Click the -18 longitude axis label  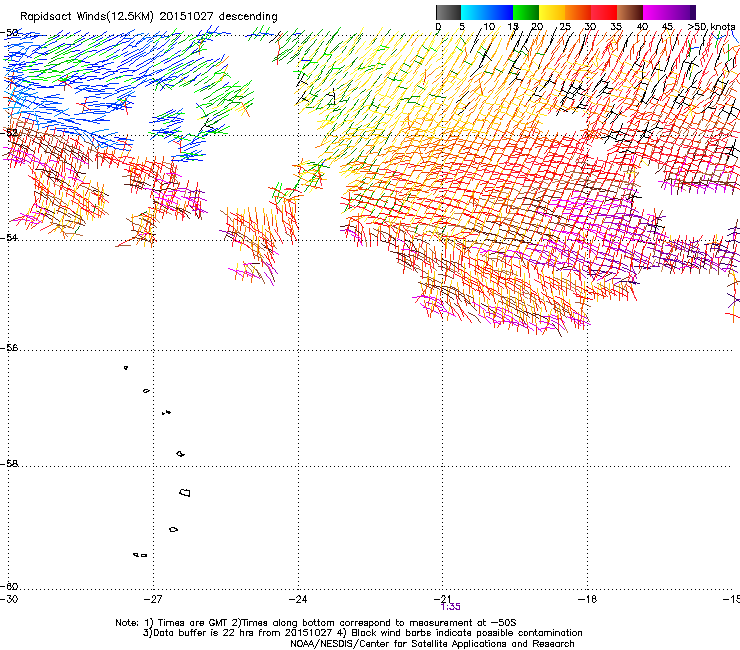click(588, 599)
